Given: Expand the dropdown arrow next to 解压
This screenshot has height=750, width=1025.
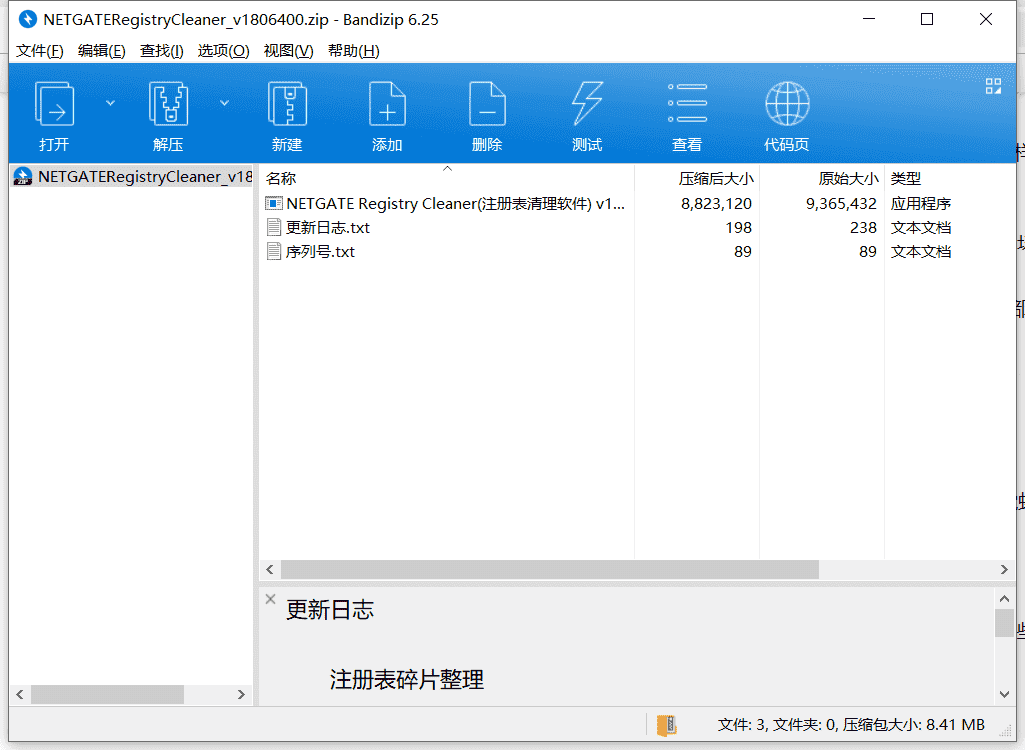Looking at the screenshot, I should (224, 103).
